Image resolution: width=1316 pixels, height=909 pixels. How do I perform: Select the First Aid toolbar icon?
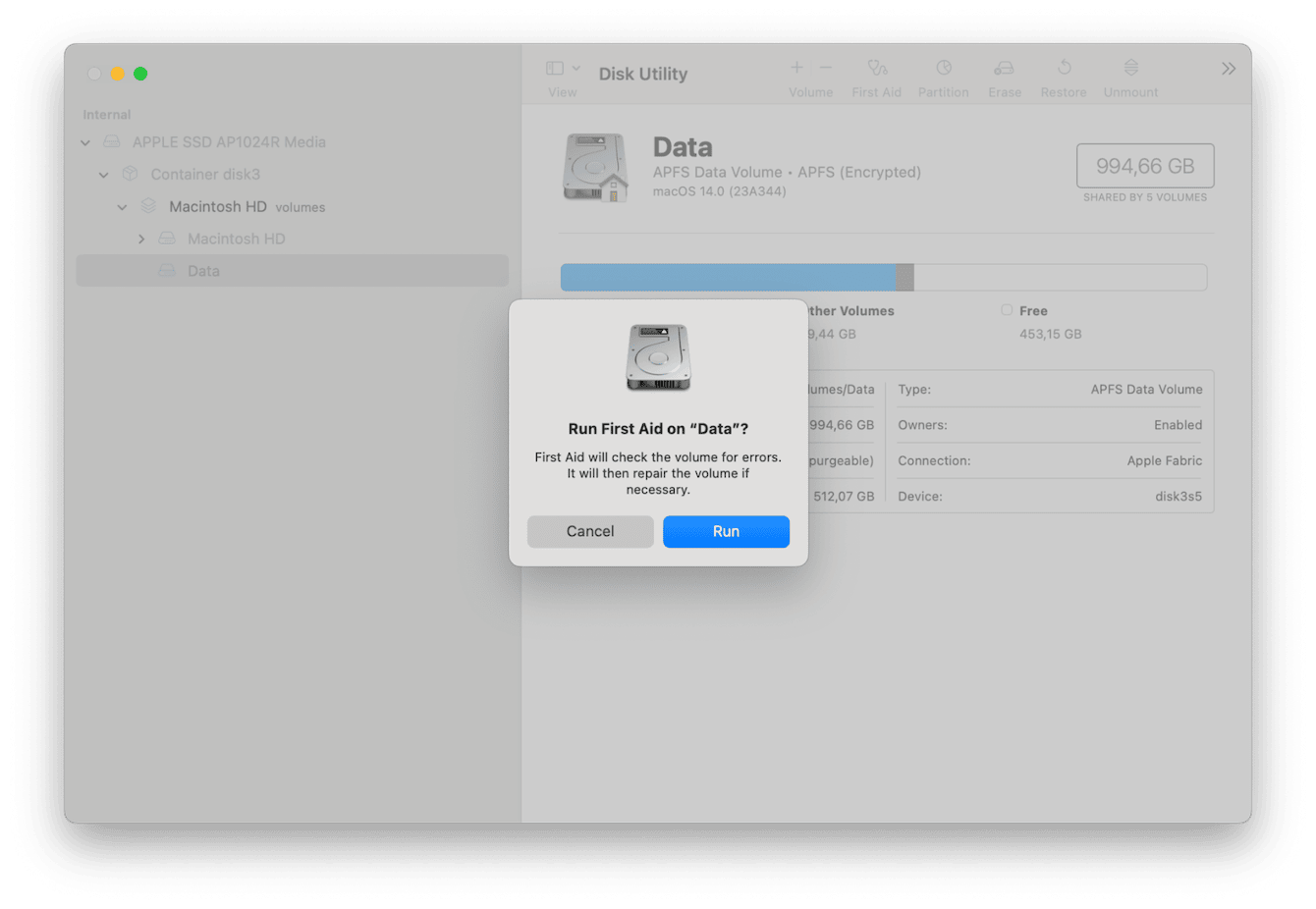pyautogui.click(x=876, y=69)
